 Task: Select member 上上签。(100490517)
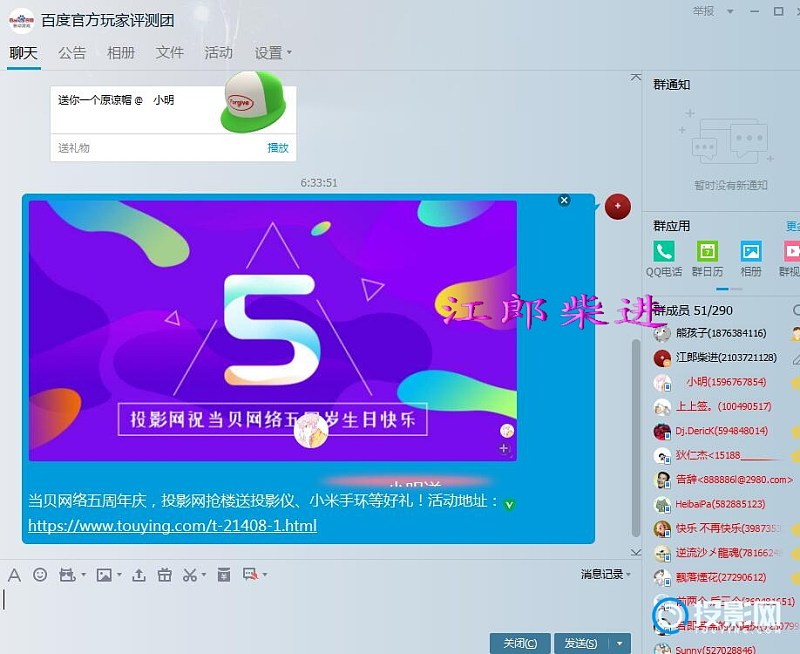[x=721, y=407]
